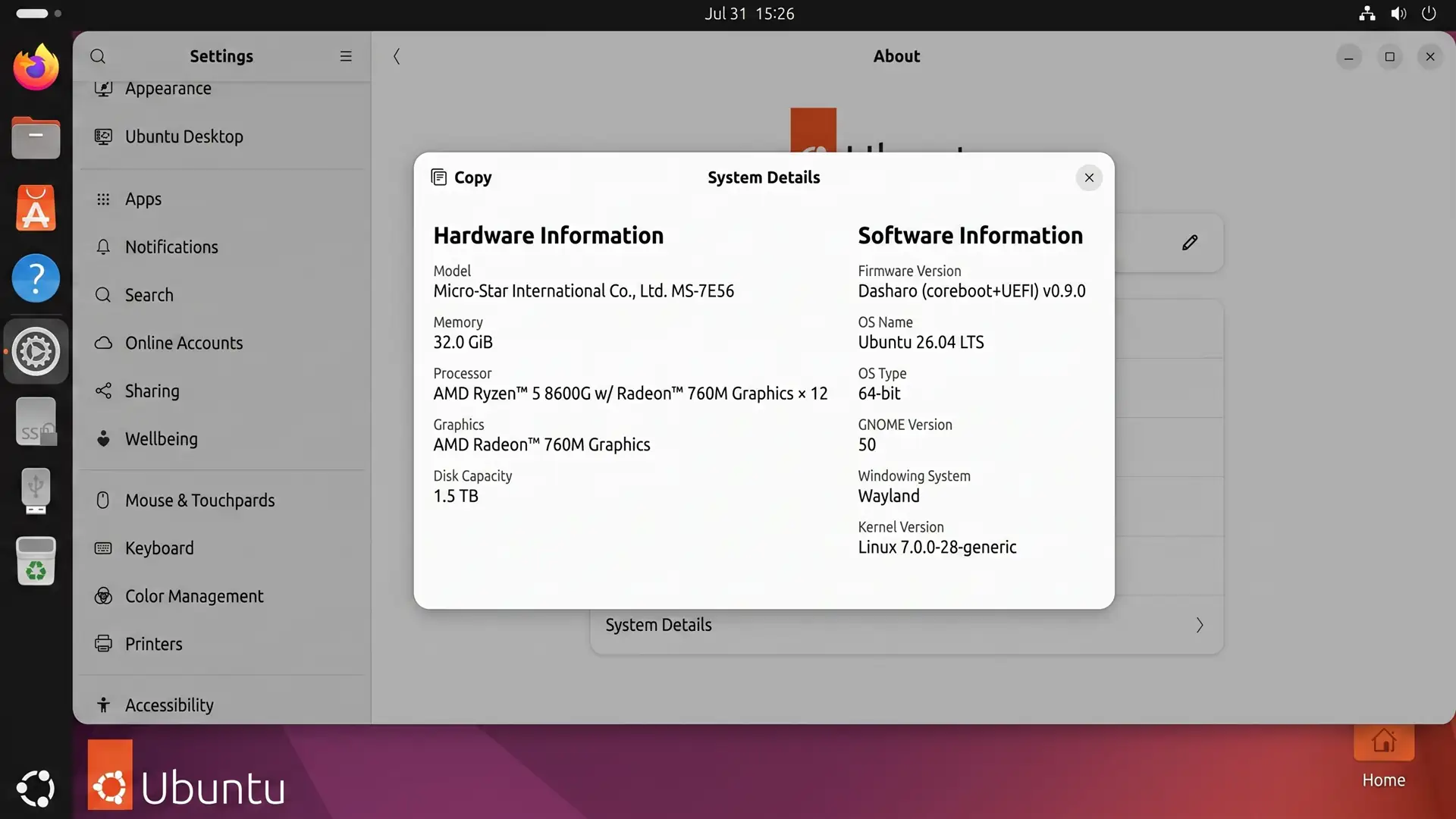1456x819 pixels.
Task: Click the Activities workspace indicator
Action: coord(39,14)
